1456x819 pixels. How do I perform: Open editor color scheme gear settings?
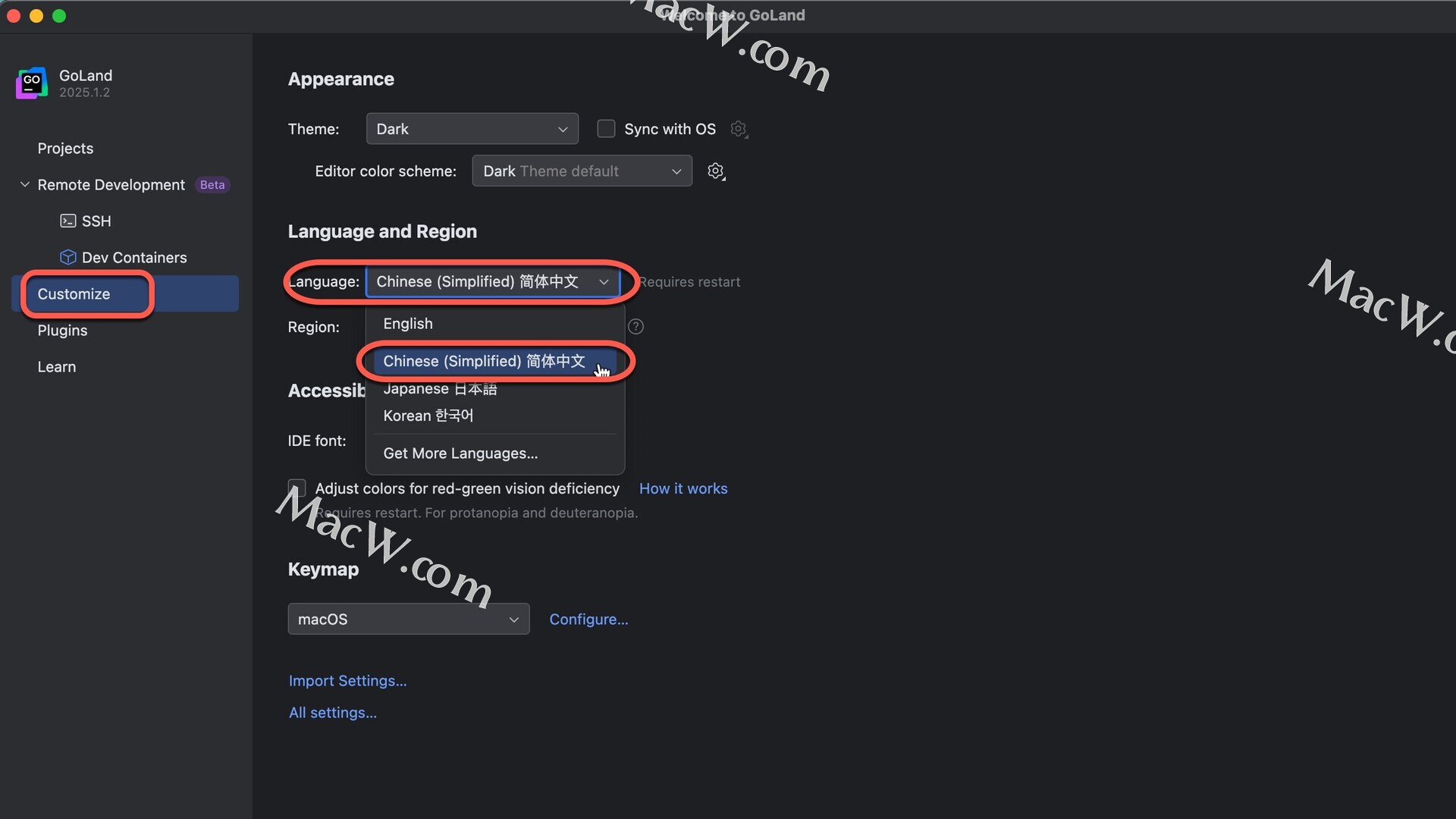(x=716, y=171)
